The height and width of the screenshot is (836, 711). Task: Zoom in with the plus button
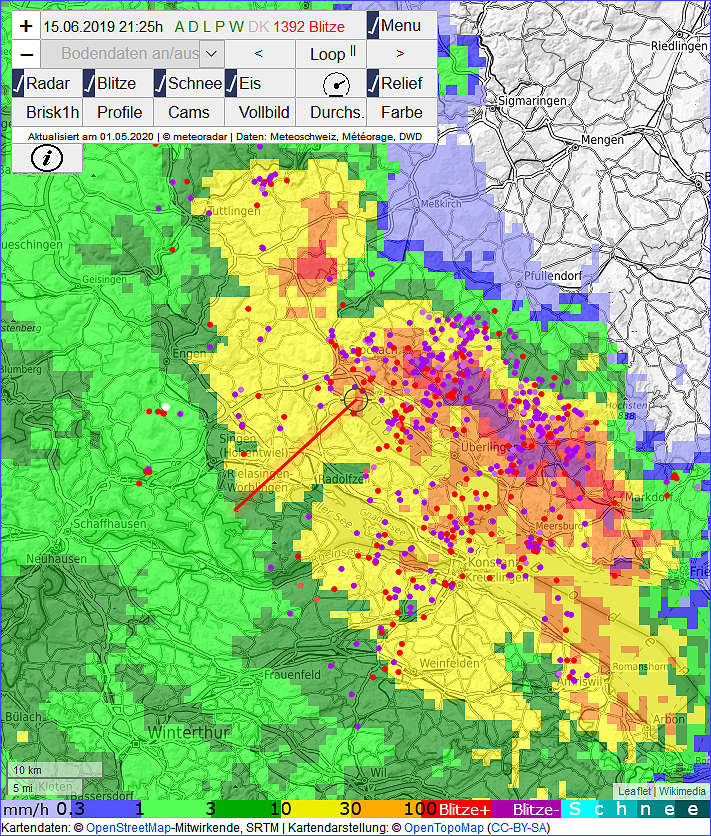(26, 25)
